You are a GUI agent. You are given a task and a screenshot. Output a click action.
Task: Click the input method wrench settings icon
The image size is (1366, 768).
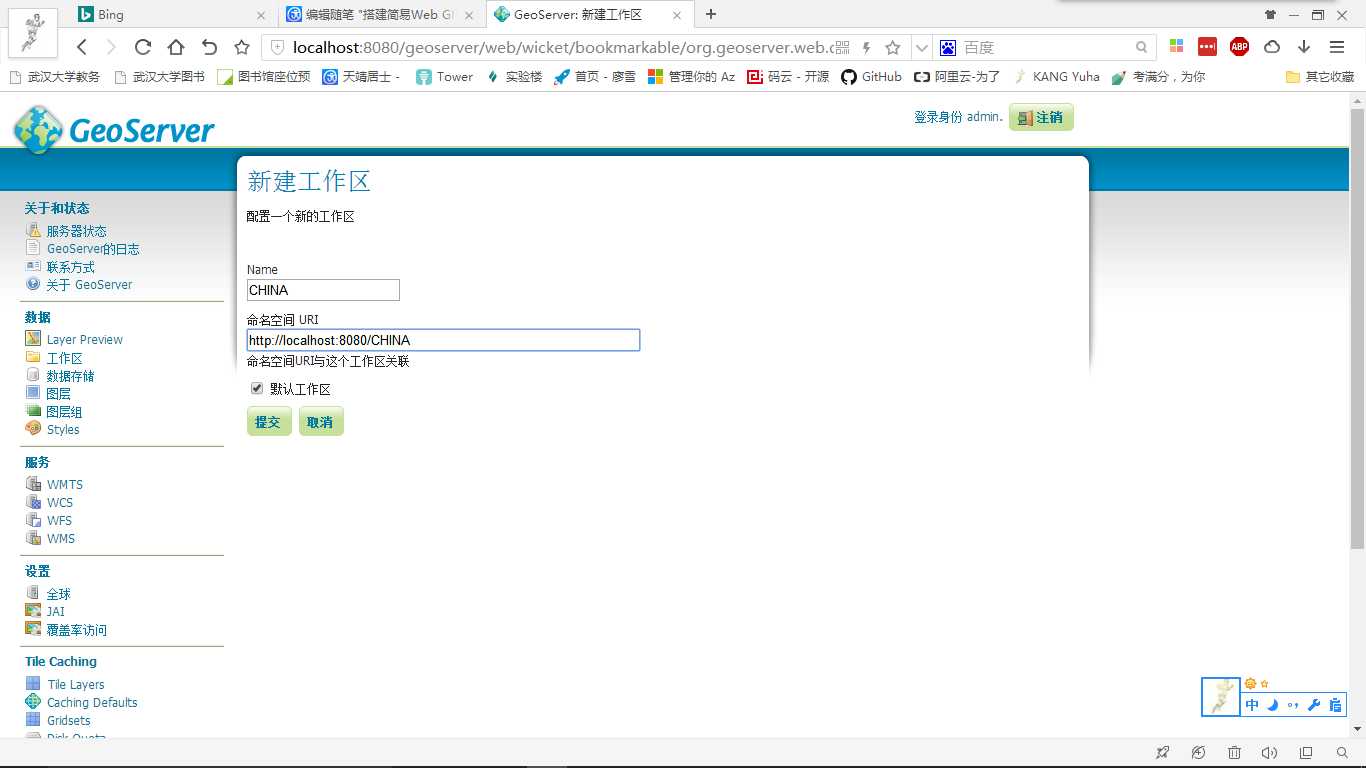coord(1314,705)
